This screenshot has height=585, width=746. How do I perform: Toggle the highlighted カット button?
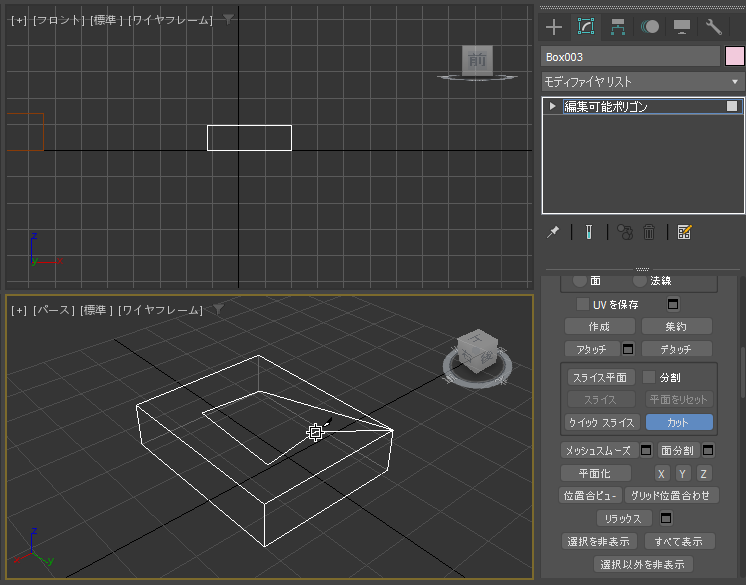[679, 422]
